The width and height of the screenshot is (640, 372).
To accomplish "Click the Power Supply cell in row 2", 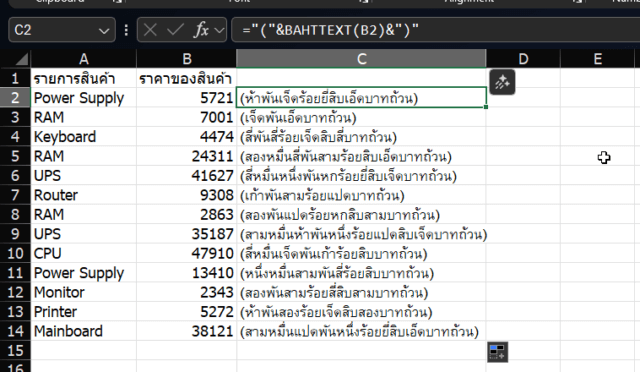I will tap(84, 98).
